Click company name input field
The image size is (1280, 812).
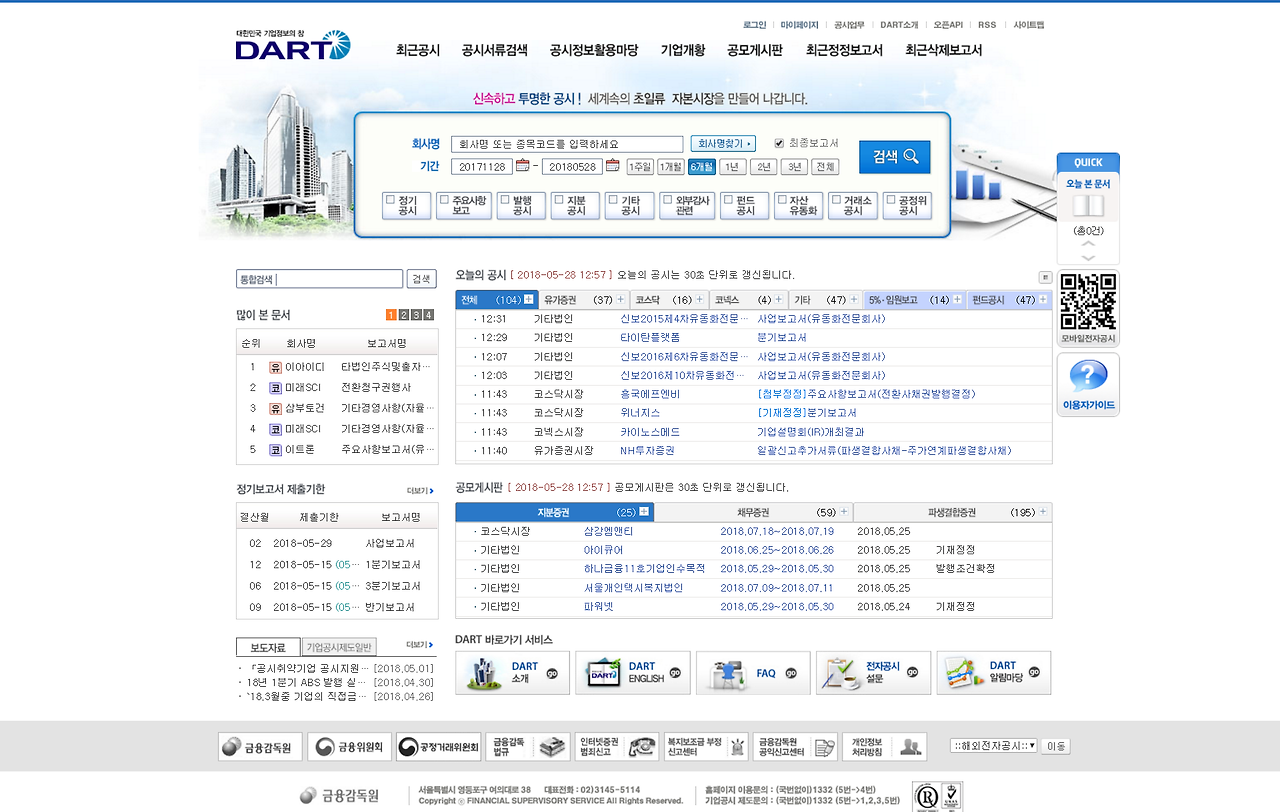(567, 144)
